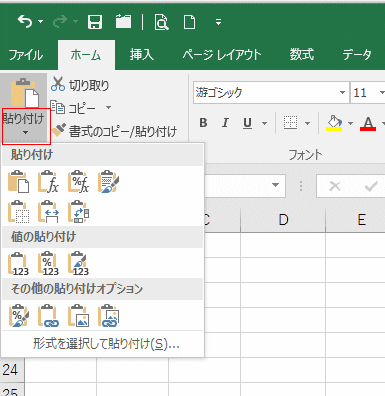385x396 pixels.
Task: Select keep source column widths paste icon
Action: (48, 211)
